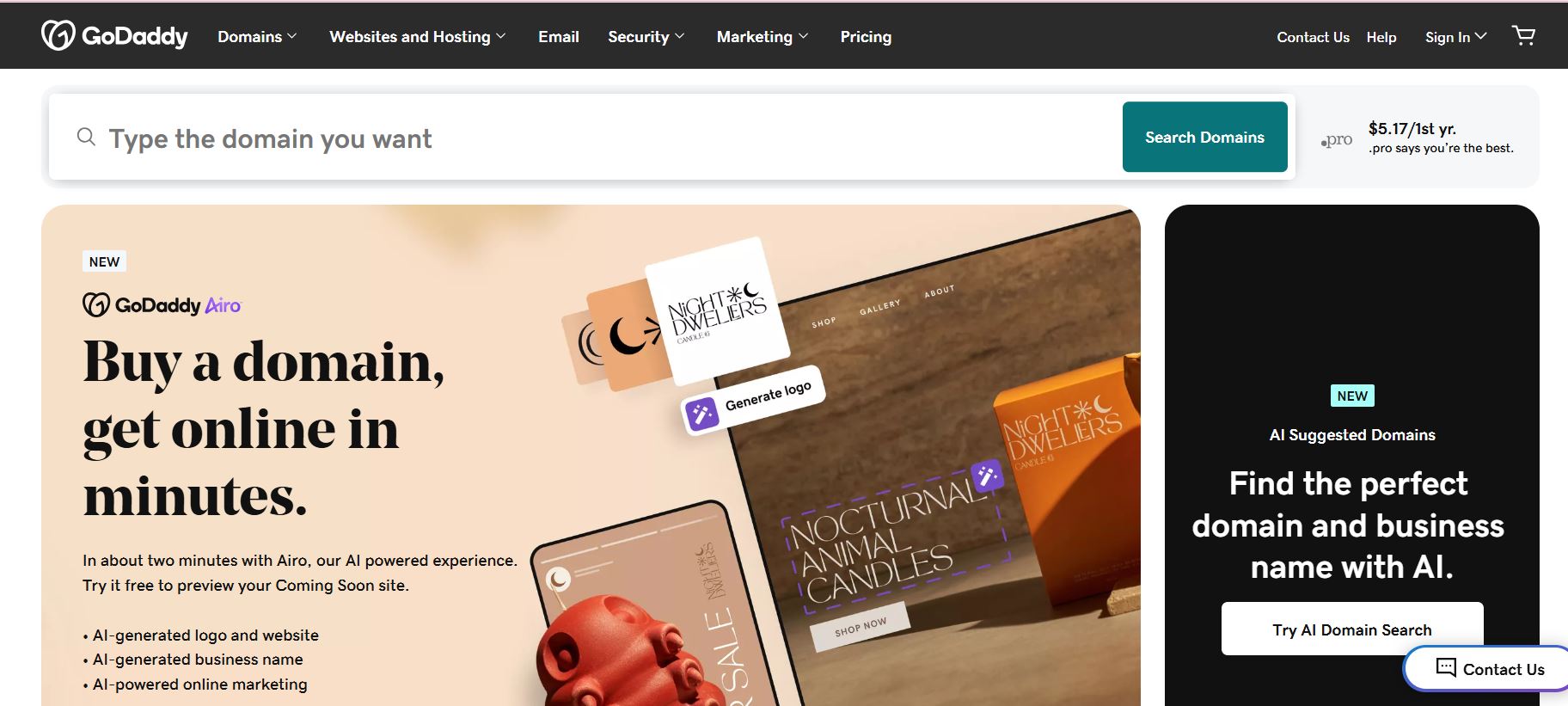Open the Email menu item
The height and width of the screenshot is (706, 1568).
point(559,37)
